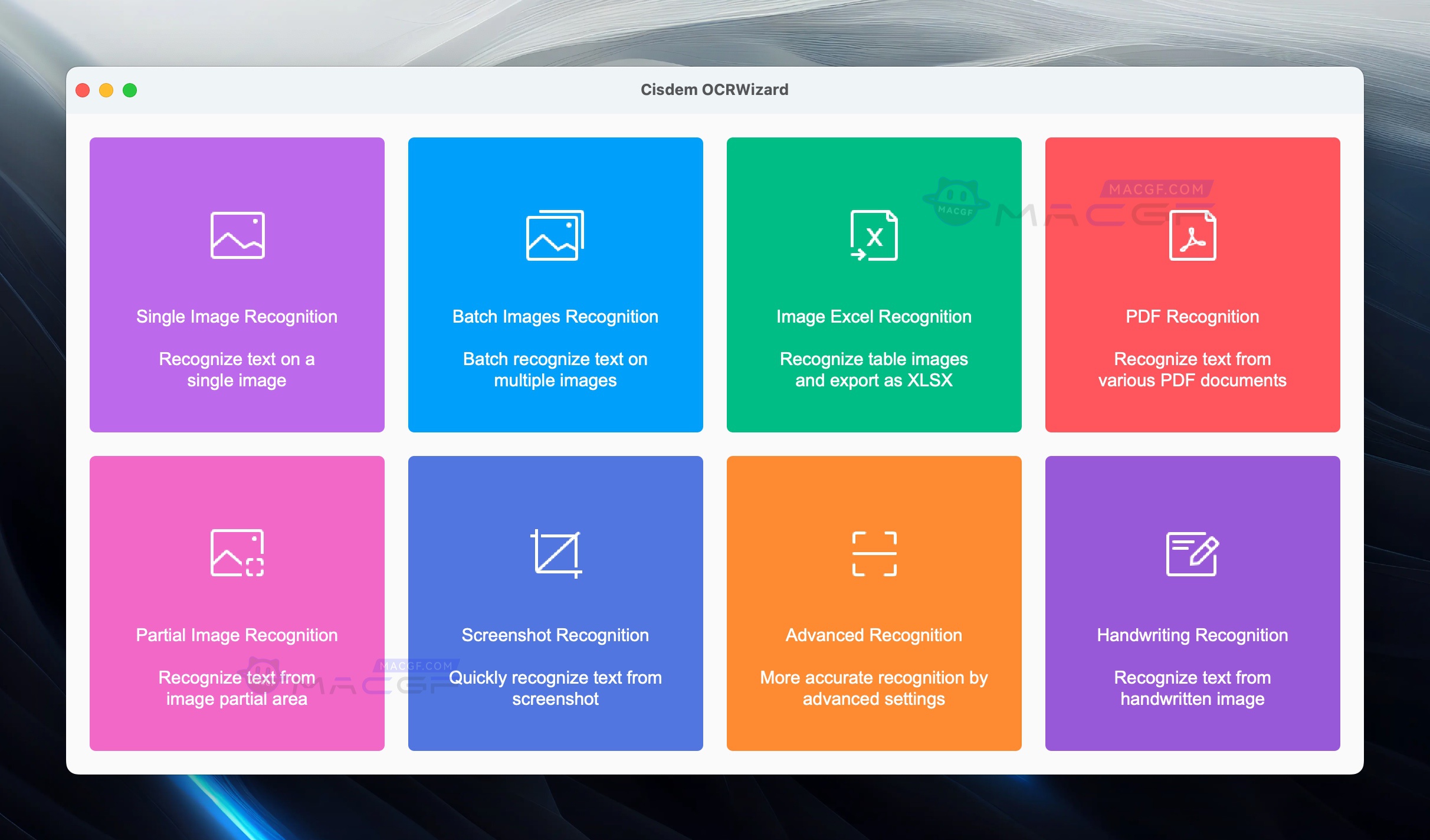Open Single Image Recognition
This screenshot has height=840, width=1430.
pos(237,285)
